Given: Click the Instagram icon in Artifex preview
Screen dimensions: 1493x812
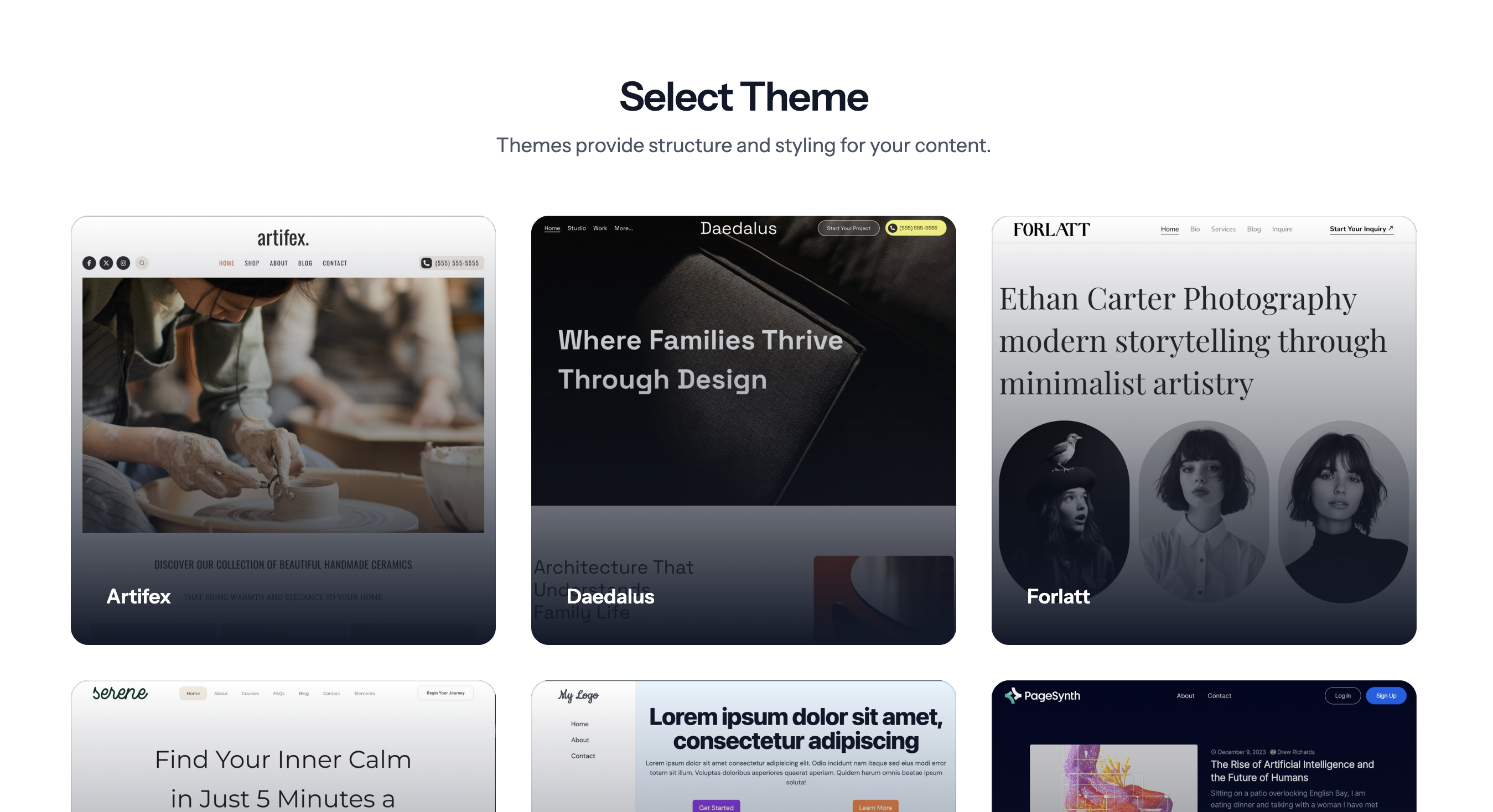Looking at the screenshot, I should 123,263.
